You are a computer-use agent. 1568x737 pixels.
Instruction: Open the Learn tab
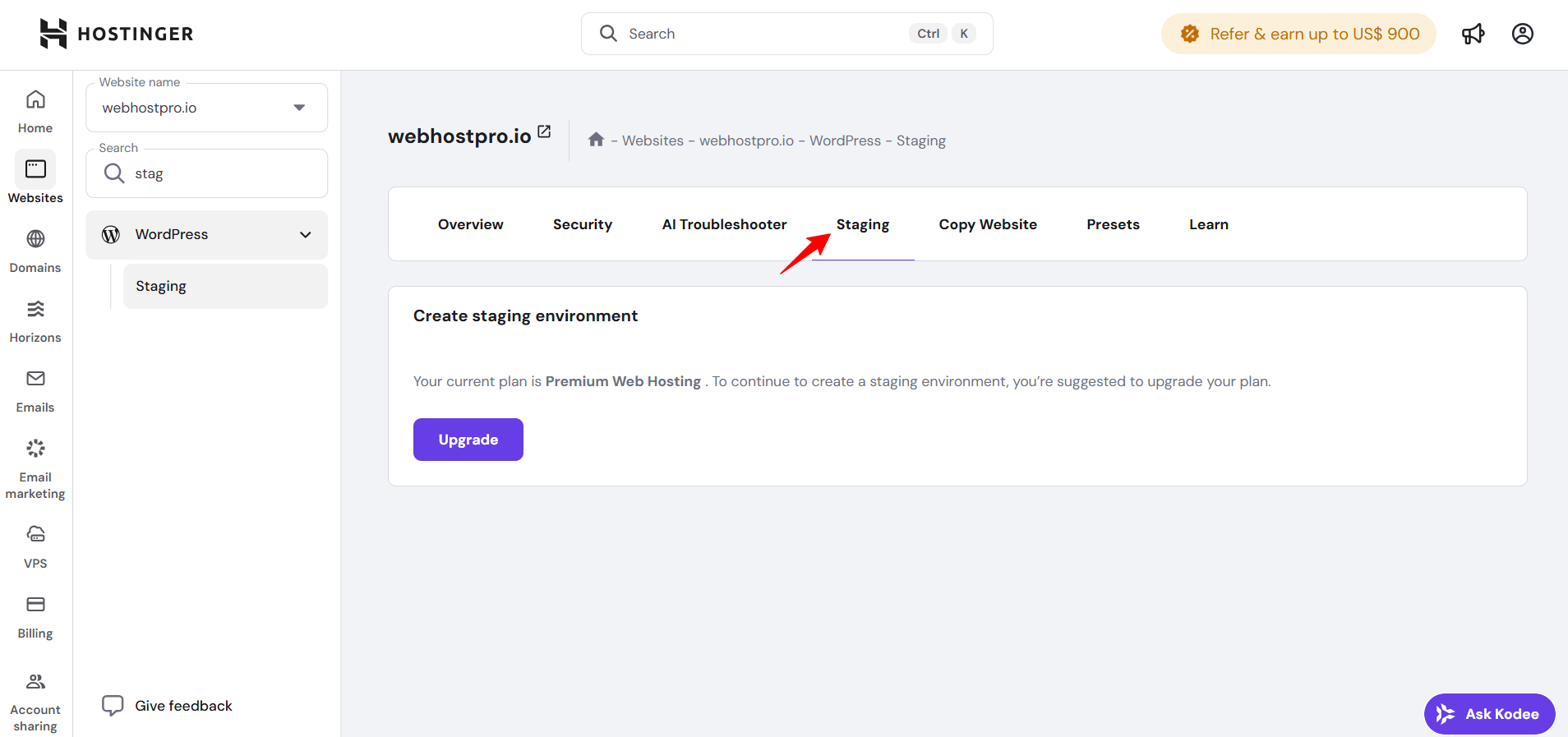point(1209,224)
